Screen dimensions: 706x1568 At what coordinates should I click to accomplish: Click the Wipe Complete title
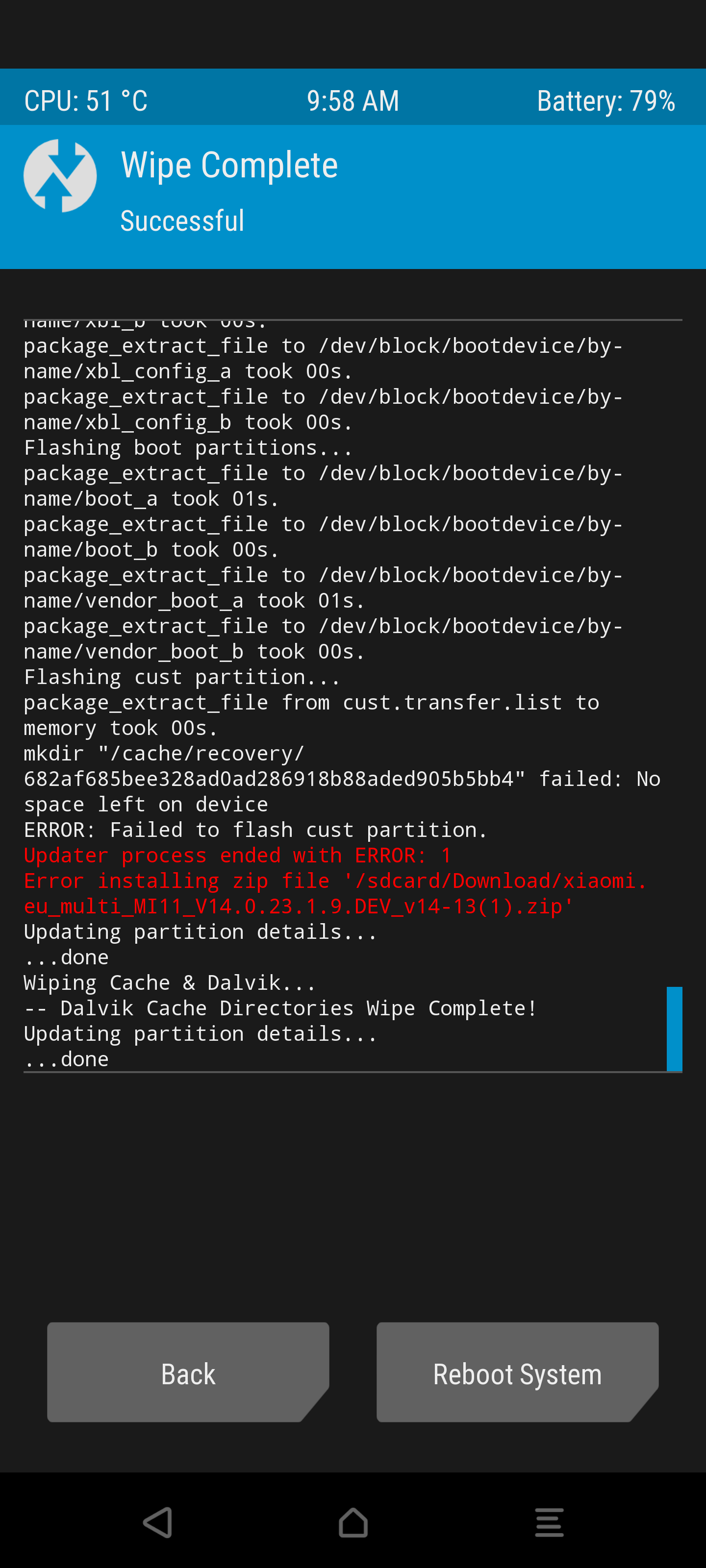229,165
